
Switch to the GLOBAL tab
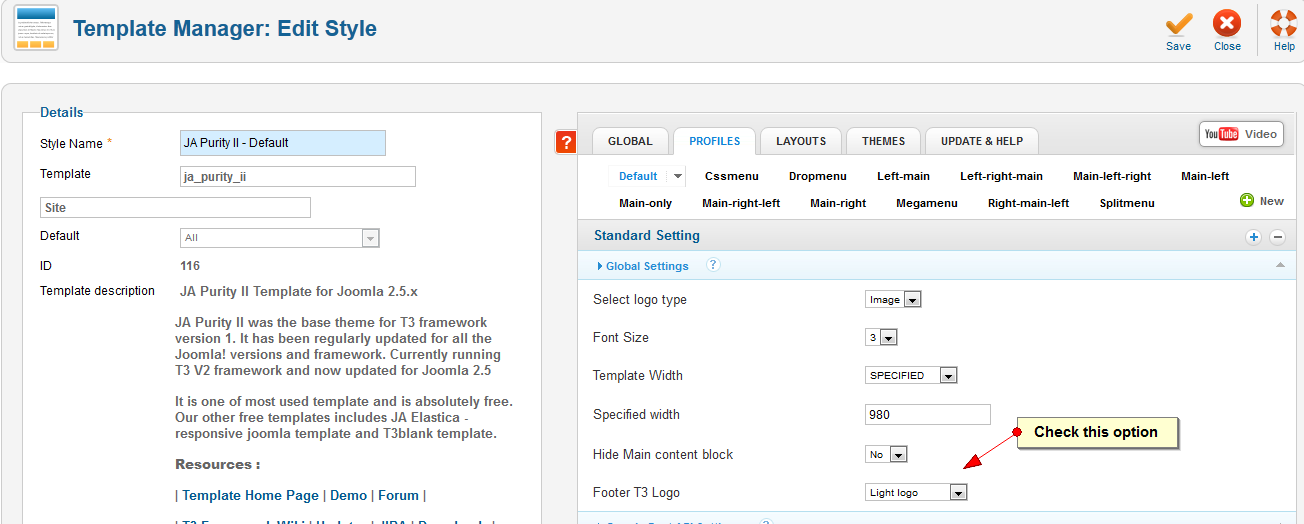point(630,141)
